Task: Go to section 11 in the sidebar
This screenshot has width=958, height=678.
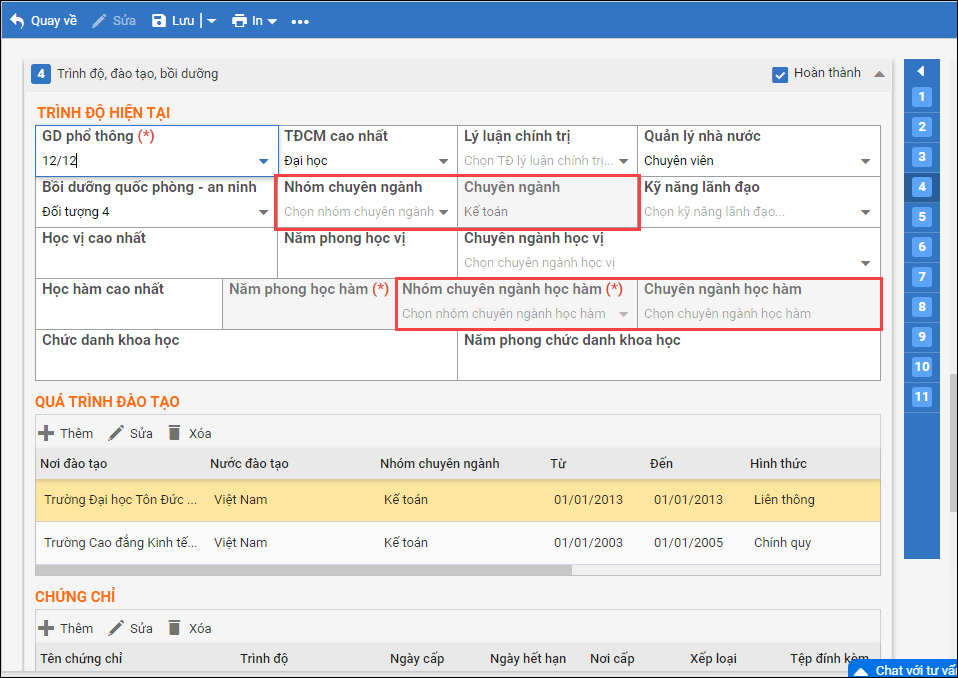Action: pos(922,397)
